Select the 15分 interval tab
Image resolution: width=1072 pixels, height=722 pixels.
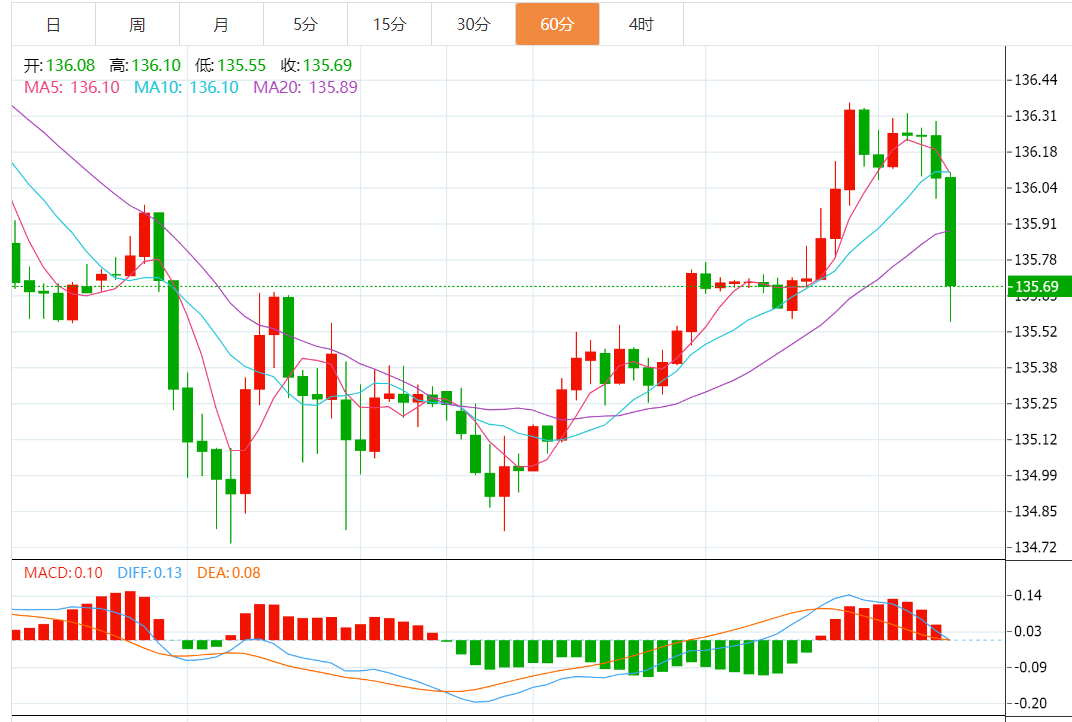pyautogui.click(x=390, y=25)
